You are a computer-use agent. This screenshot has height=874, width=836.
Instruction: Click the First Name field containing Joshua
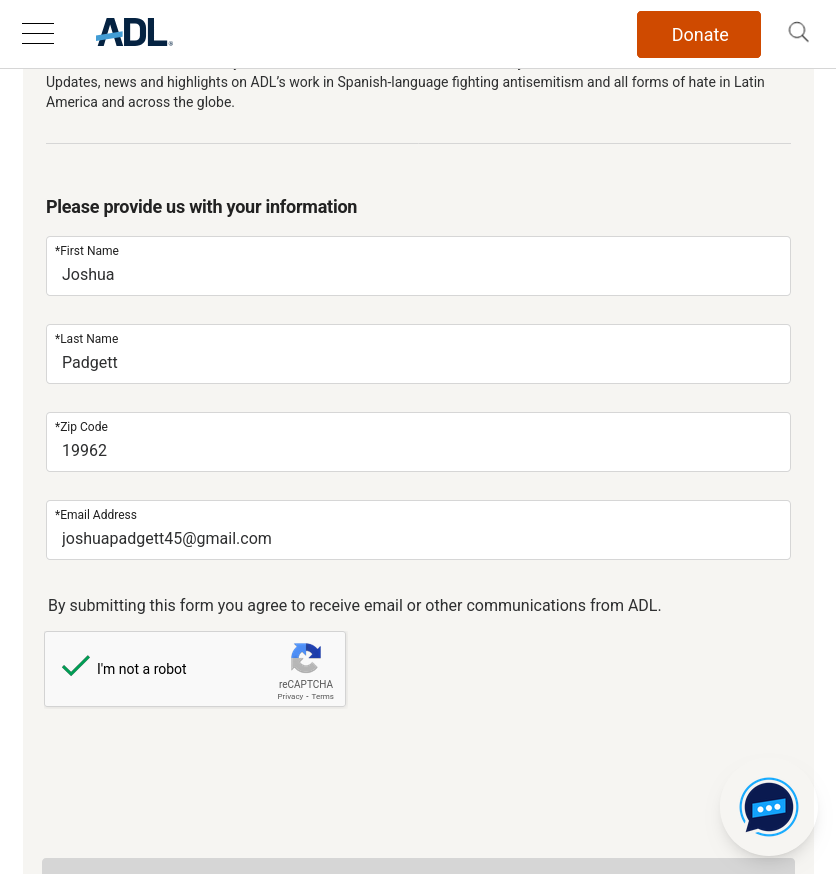coord(418,274)
